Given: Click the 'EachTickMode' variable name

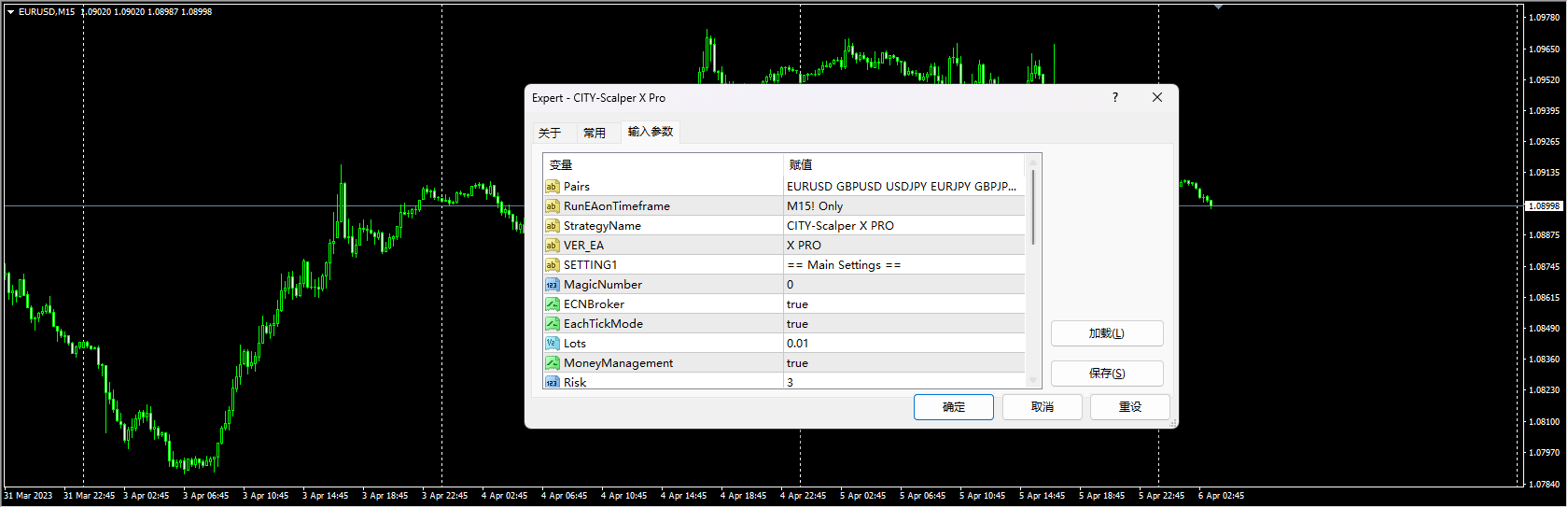Looking at the screenshot, I should point(603,324).
